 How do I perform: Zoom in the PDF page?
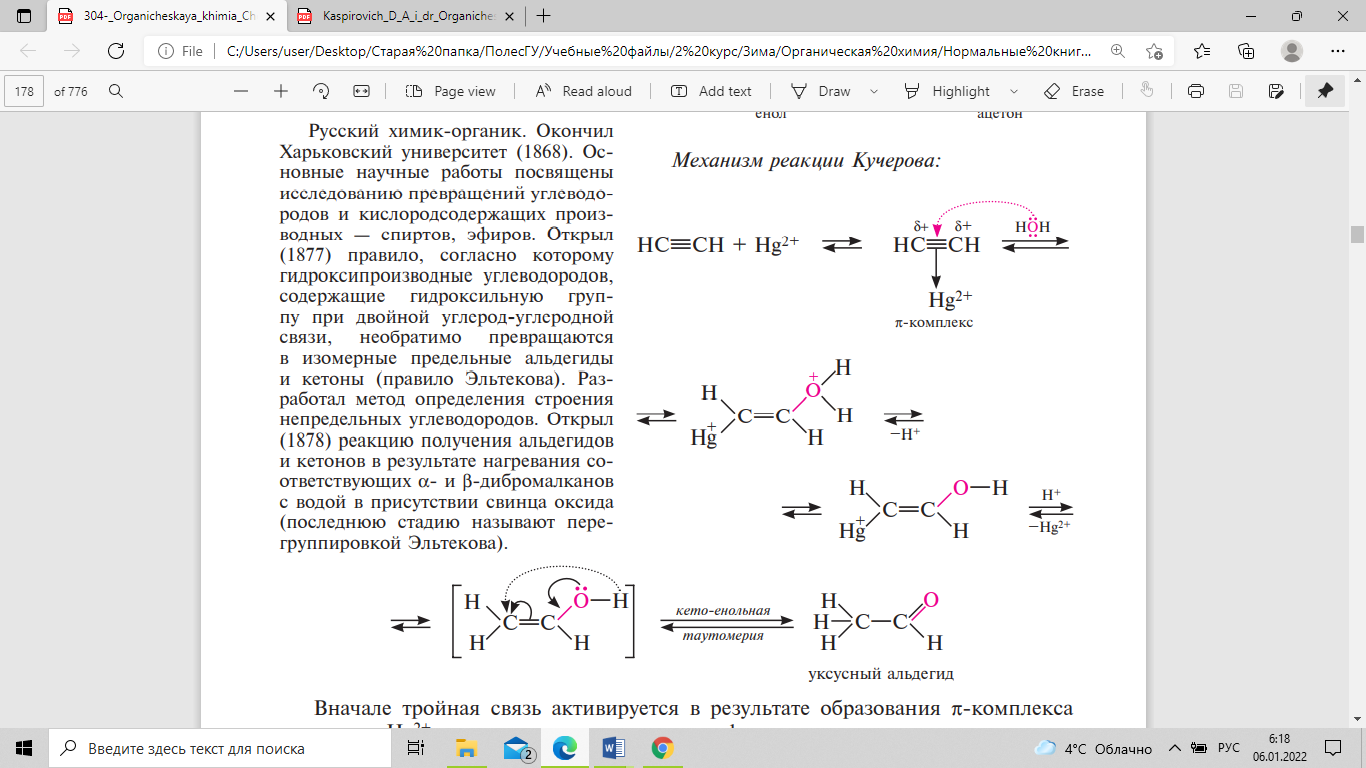point(281,91)
